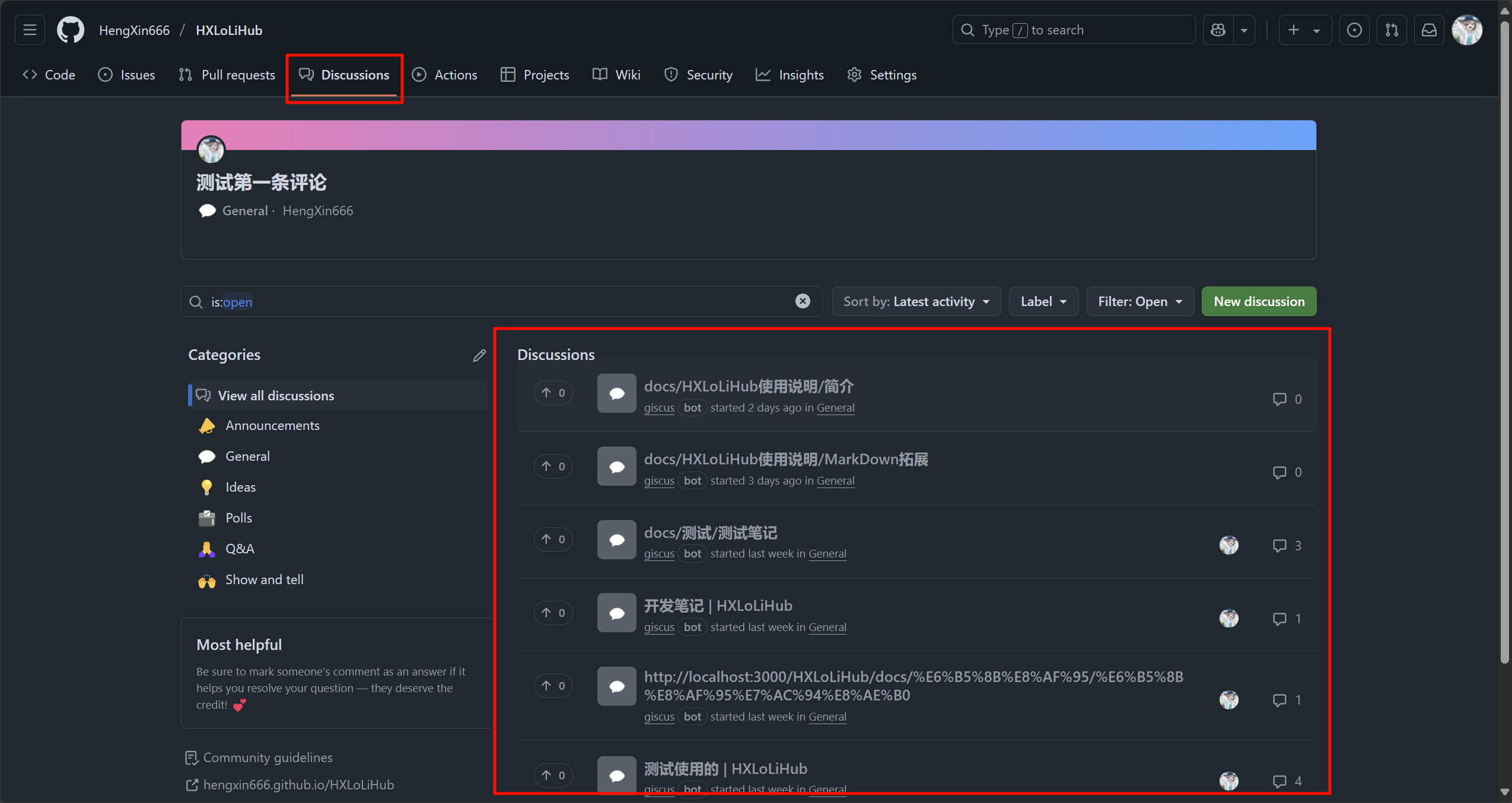
Task: Upvote docs/HXLoLiHub使用说明/简介 discussion
Action: (553, 393)
